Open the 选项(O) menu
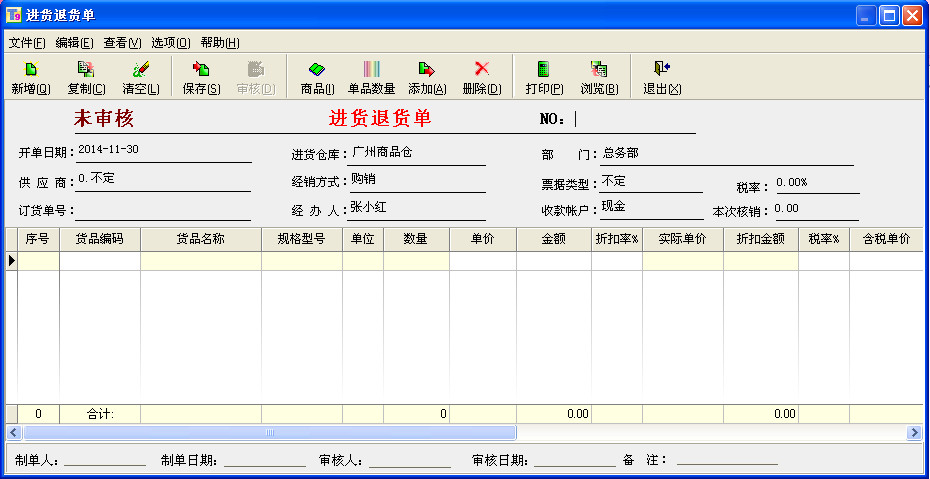930x479 pixels. tap(171, 43)
